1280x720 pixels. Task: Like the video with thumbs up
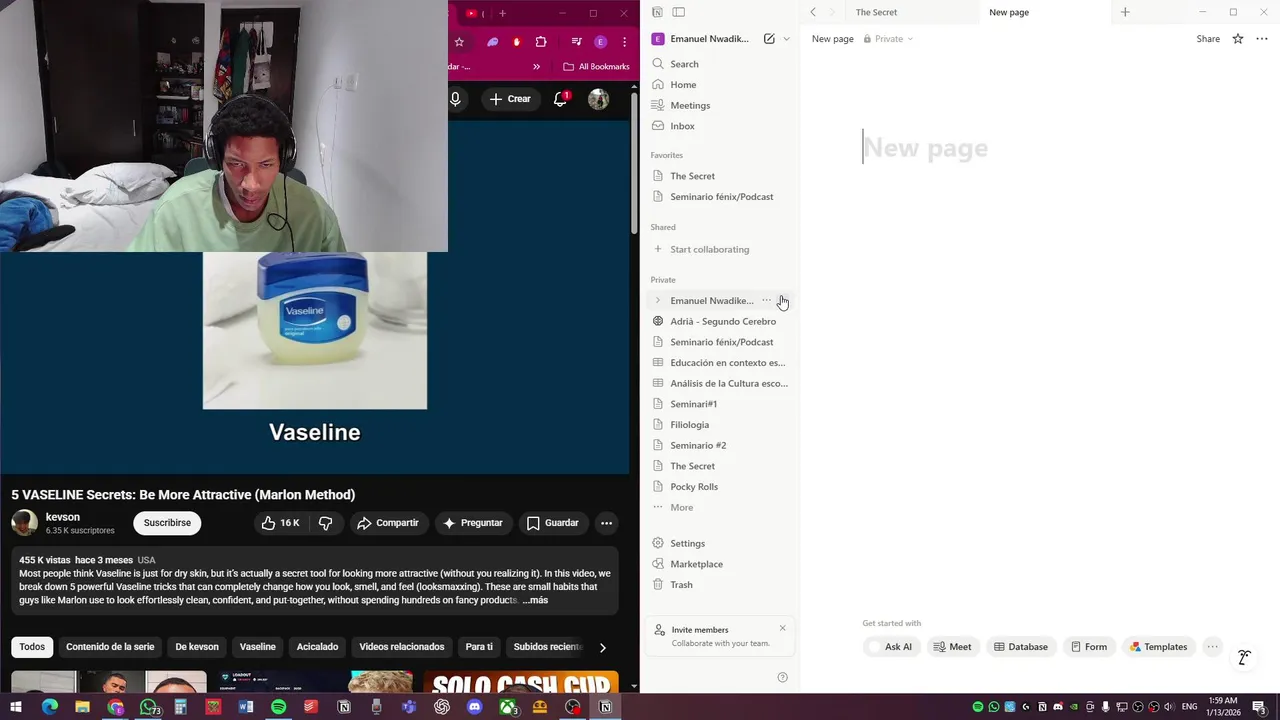click(279, 523)
